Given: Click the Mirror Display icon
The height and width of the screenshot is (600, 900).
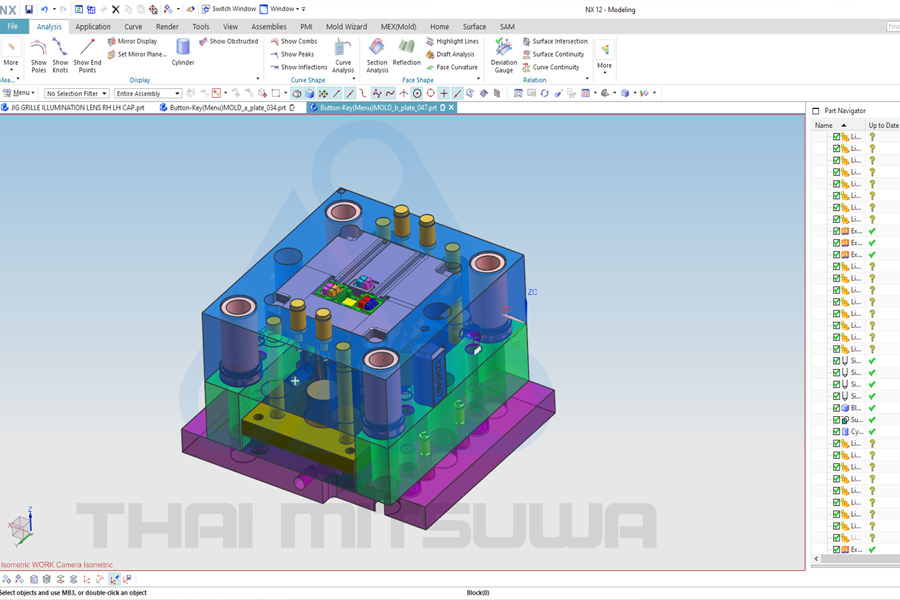Looking at the screenshot, I should point(111,41).
